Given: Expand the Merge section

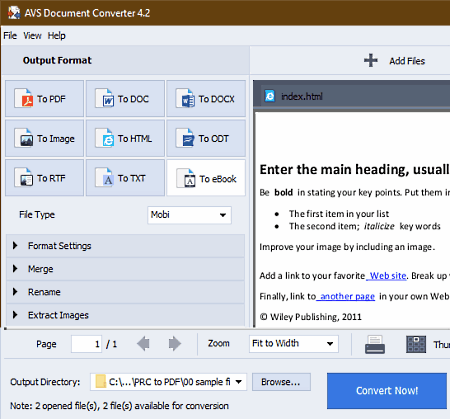Looking at the screenshot, I should (125, 269).
